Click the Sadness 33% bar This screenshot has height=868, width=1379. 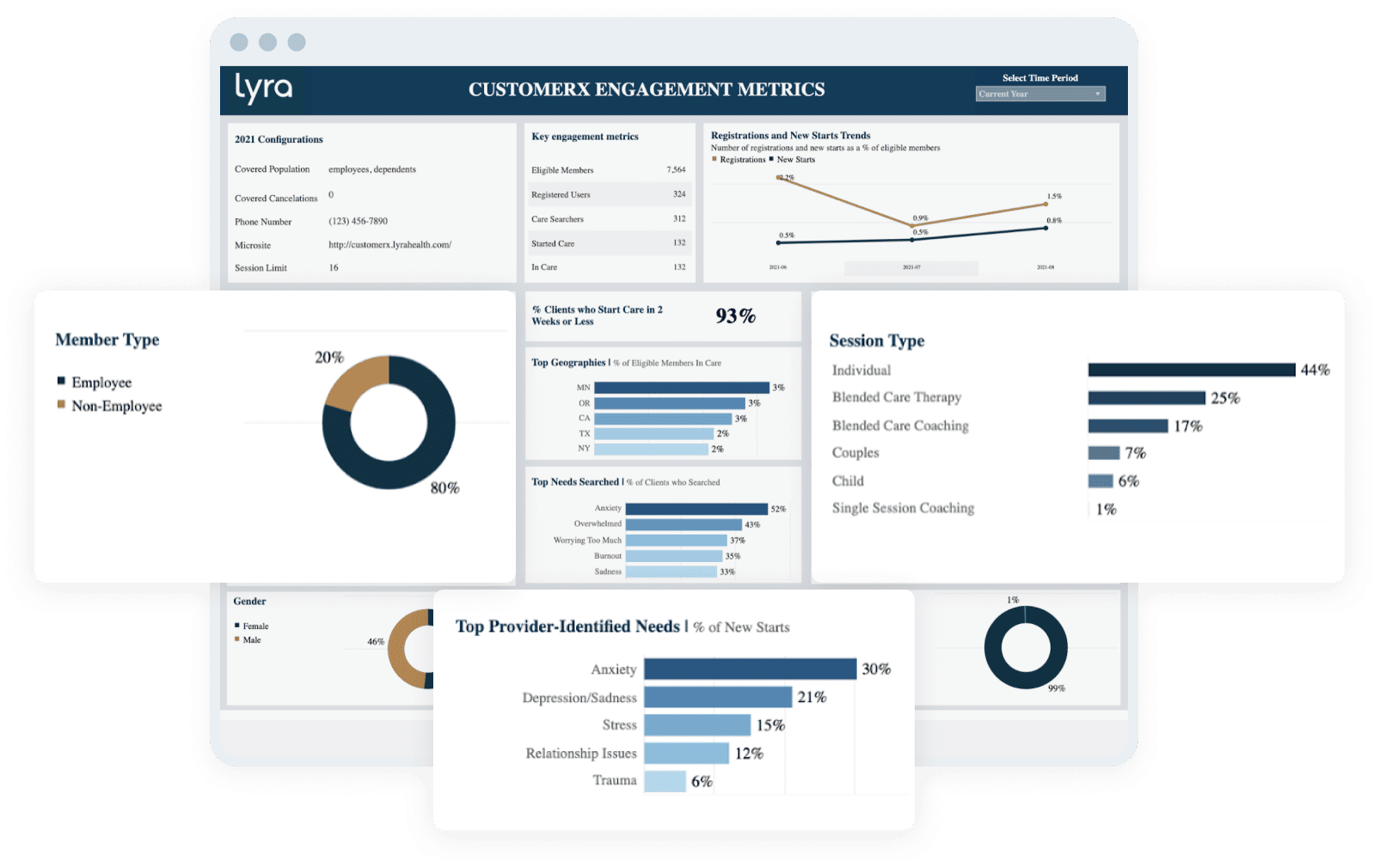(671, 572)
